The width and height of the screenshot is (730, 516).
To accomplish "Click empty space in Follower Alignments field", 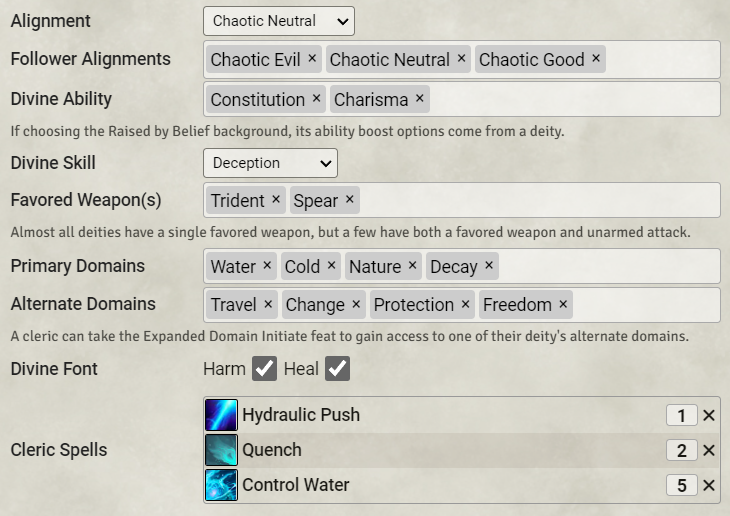I will coord(660,60).
